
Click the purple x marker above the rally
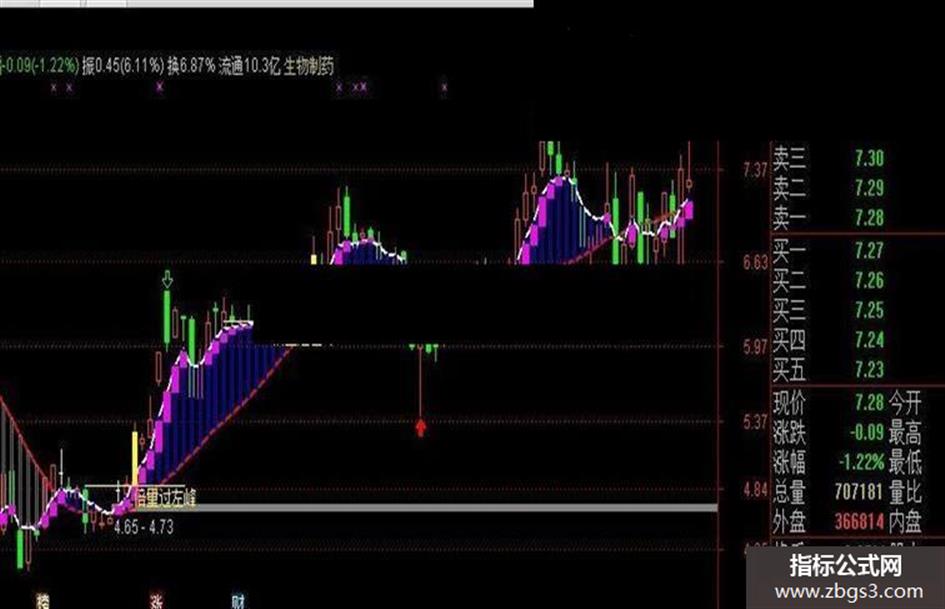(160, 87)
